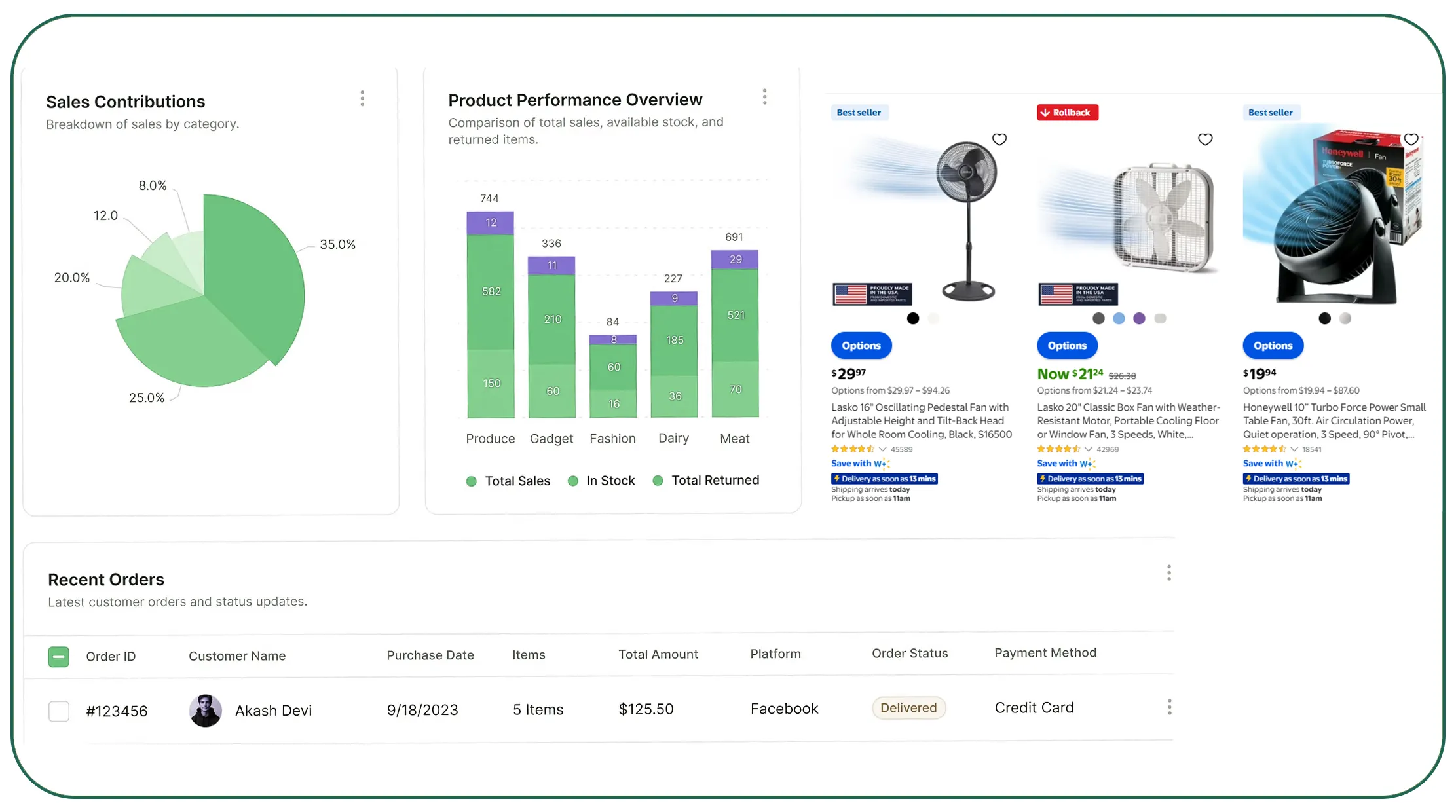Viewport: 1456px width, 812px height.
Task: Click delivery badge under Honeywell fan
Action: pos(1296,479)
